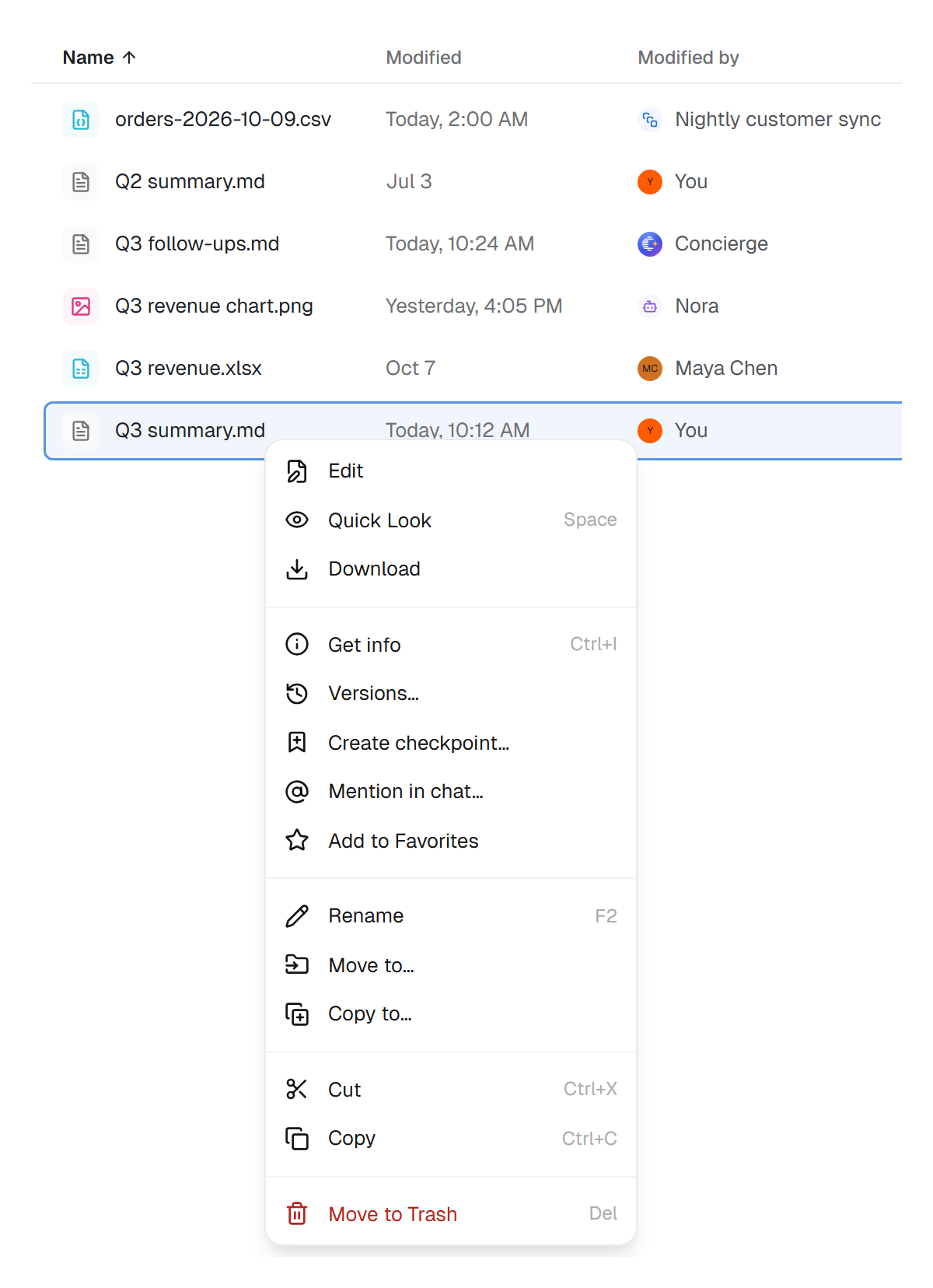Sort by the Modified column header

(x=424, y=58)
